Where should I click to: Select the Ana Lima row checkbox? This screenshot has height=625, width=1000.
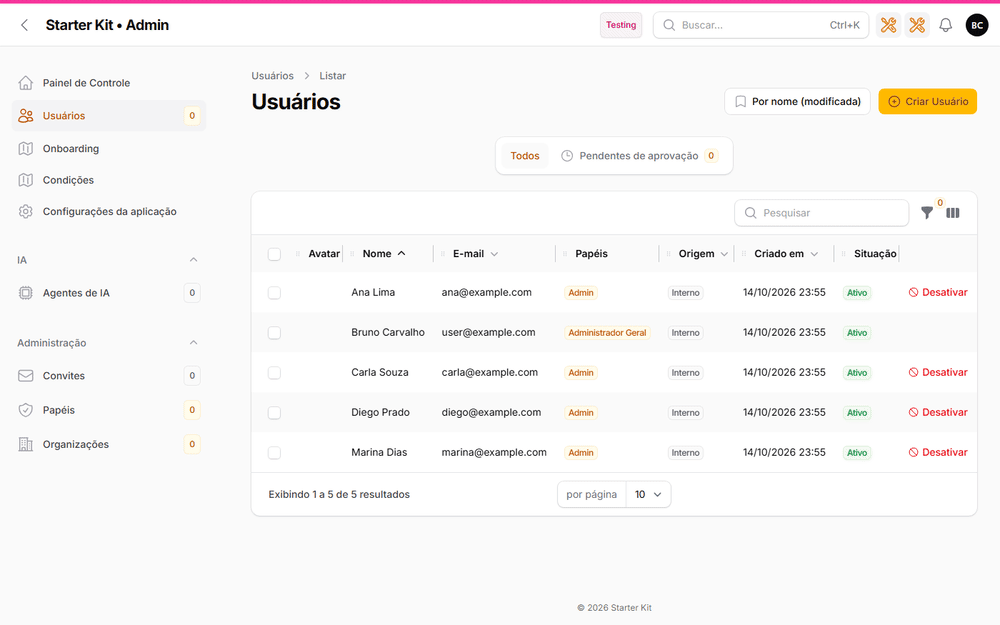(274, 293)
